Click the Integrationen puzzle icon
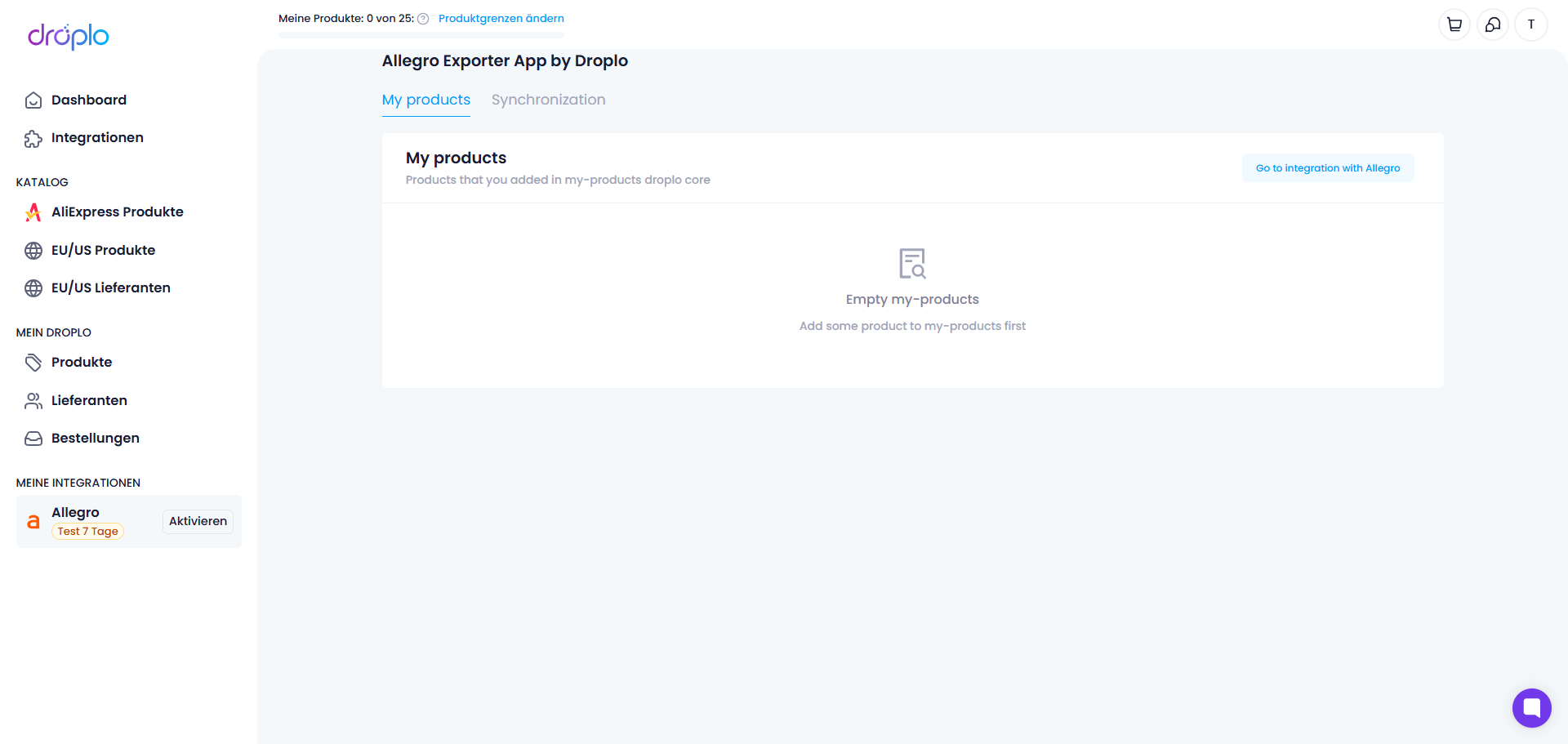Screen dimensions: 1568x744 coord(33,139)
